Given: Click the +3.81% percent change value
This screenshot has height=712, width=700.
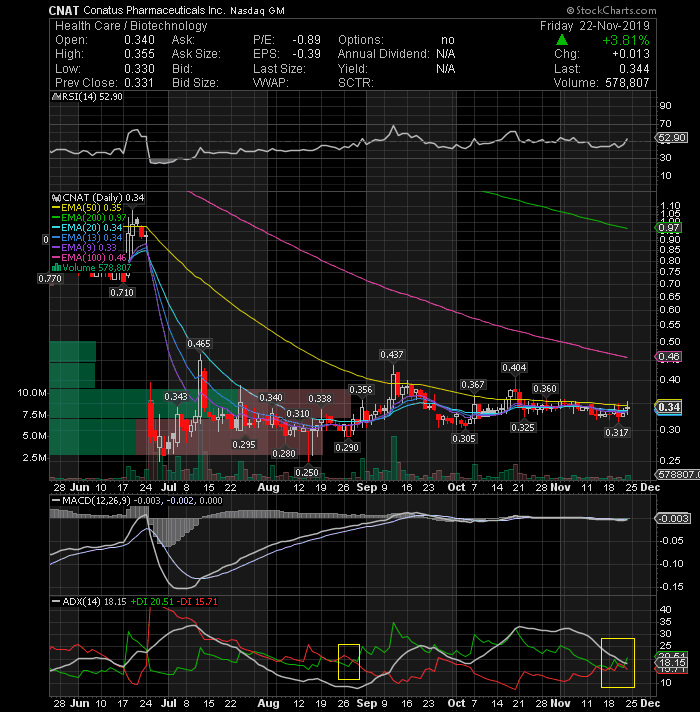Looking at the screenshot, I should pos(626,40).
